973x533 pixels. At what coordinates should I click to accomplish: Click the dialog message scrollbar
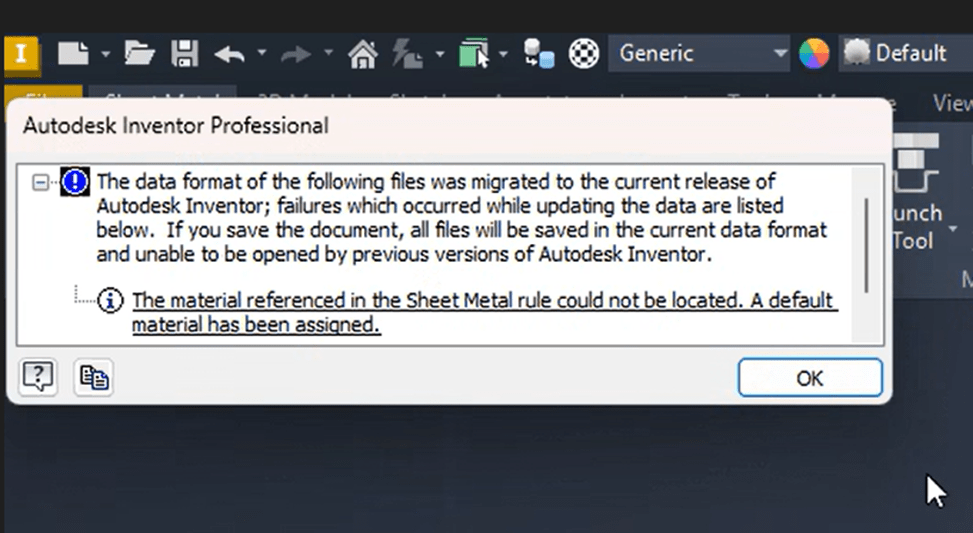tap(866, 240)
